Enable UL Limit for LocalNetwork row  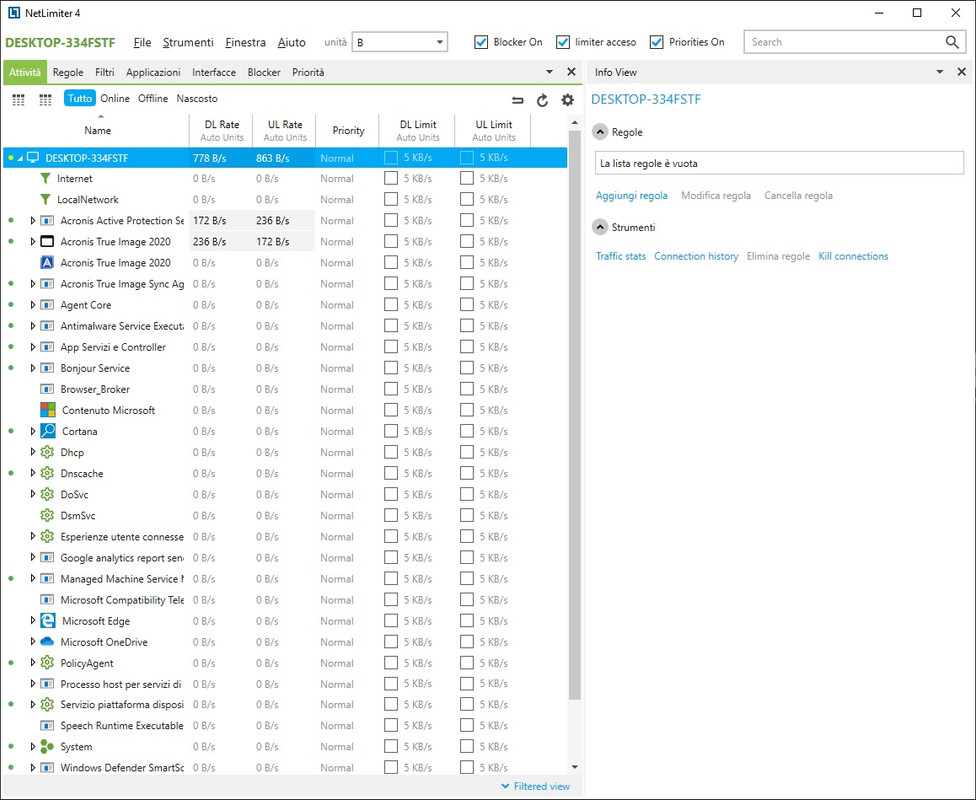[x=467, y=199]
